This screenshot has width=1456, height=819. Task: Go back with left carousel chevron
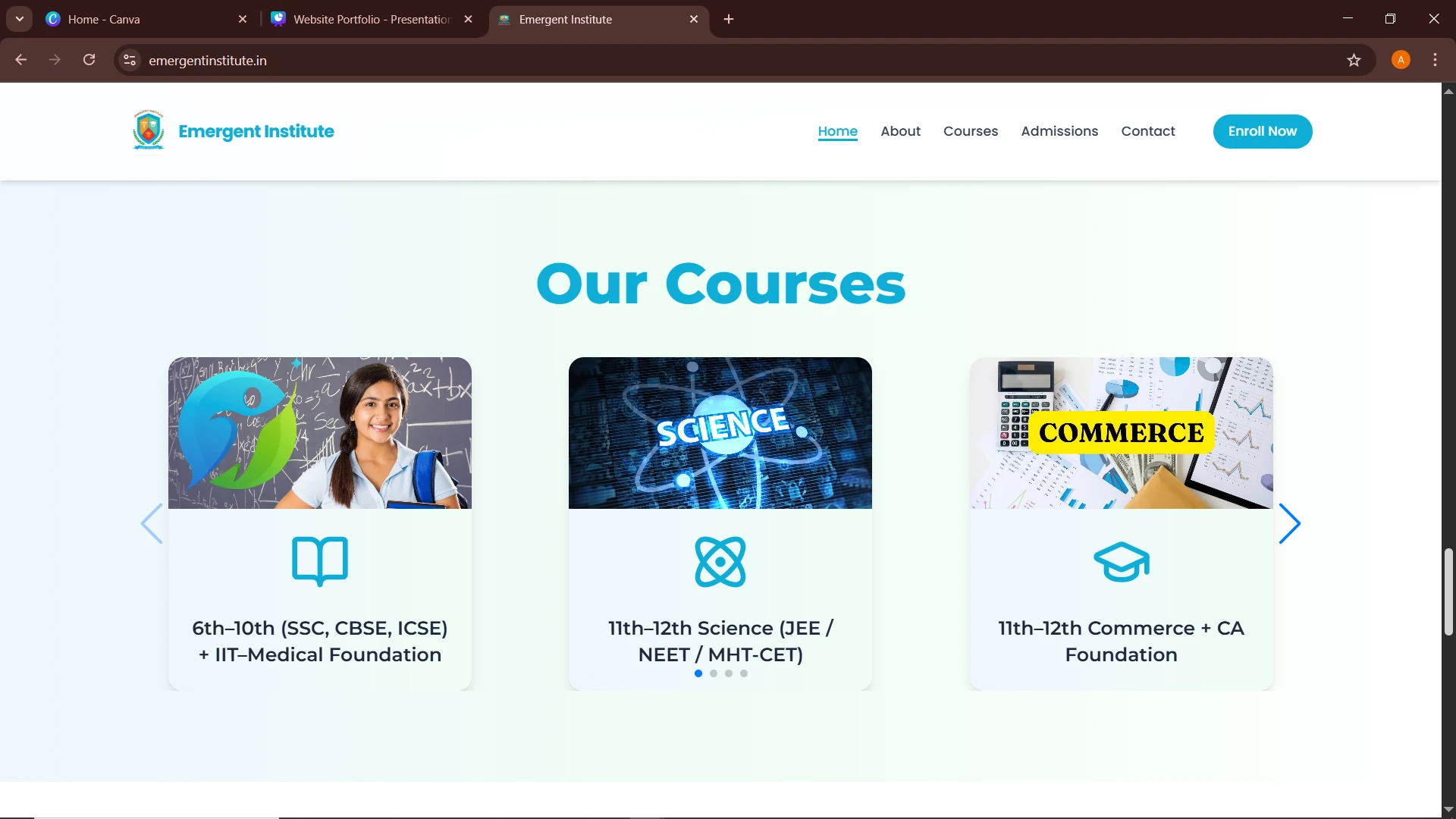click(152, 523)
